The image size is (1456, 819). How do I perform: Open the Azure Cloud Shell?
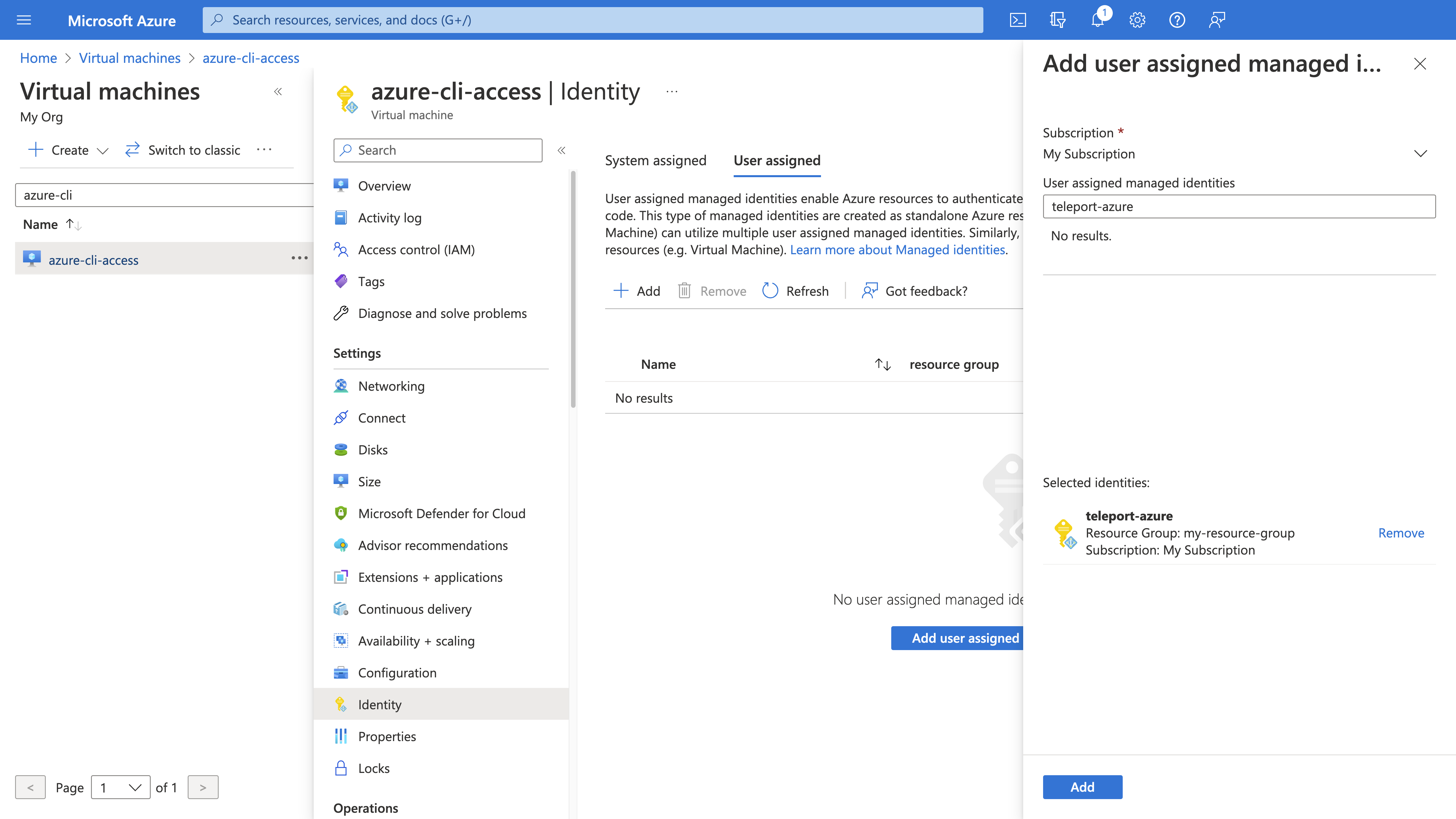(x=1019, y=20)
